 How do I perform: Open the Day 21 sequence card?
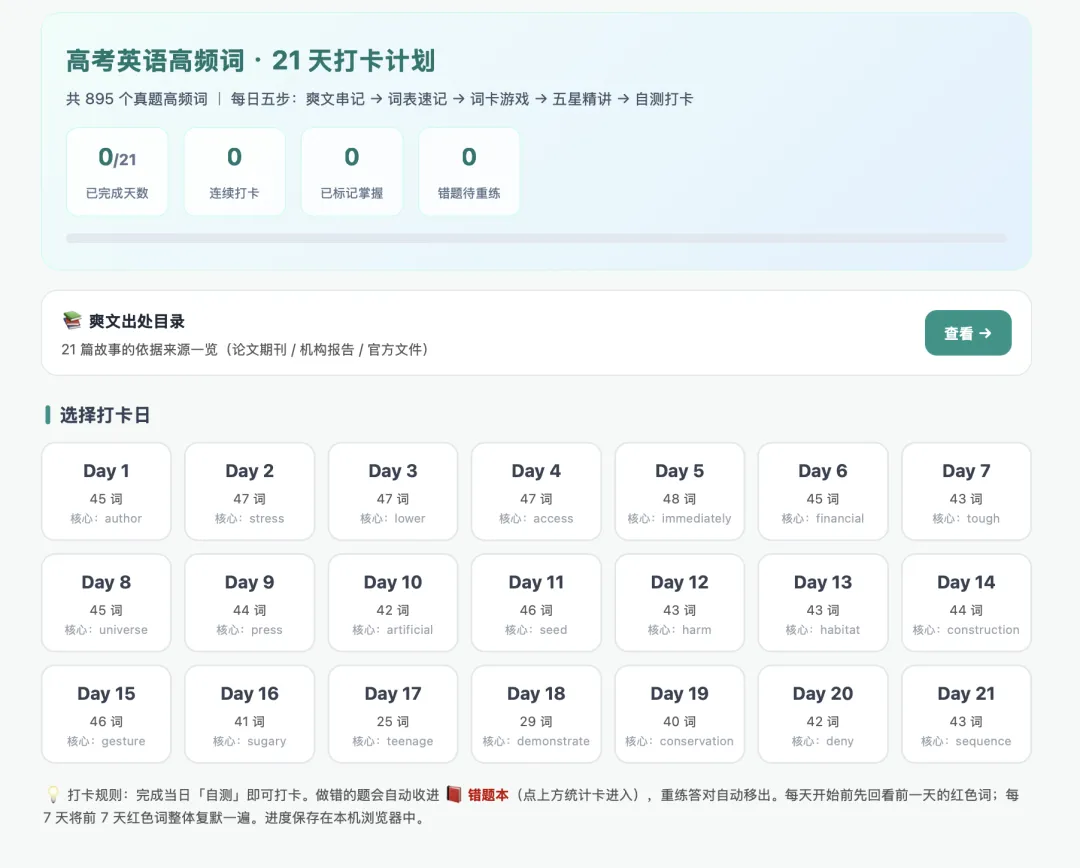[966, 714]
